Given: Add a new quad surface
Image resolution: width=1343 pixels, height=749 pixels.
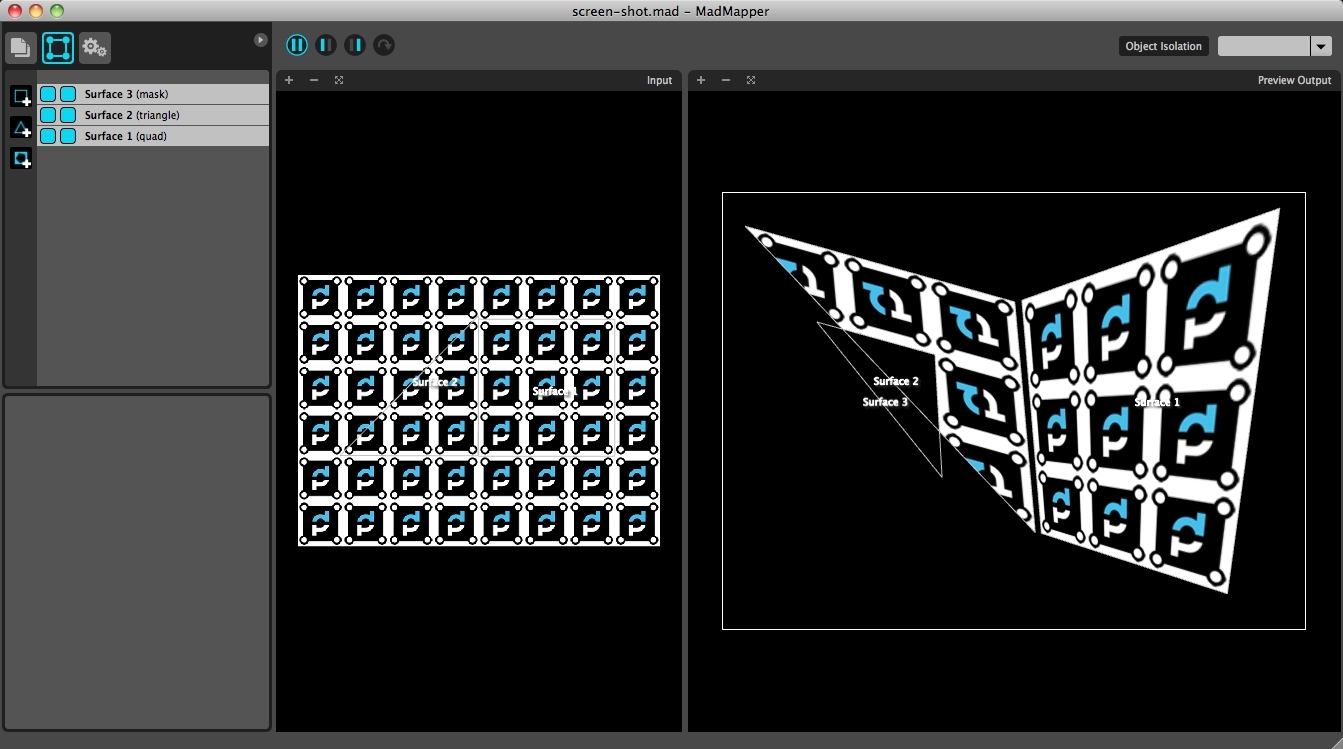Looking at the screenshot, I should (21, 97).
